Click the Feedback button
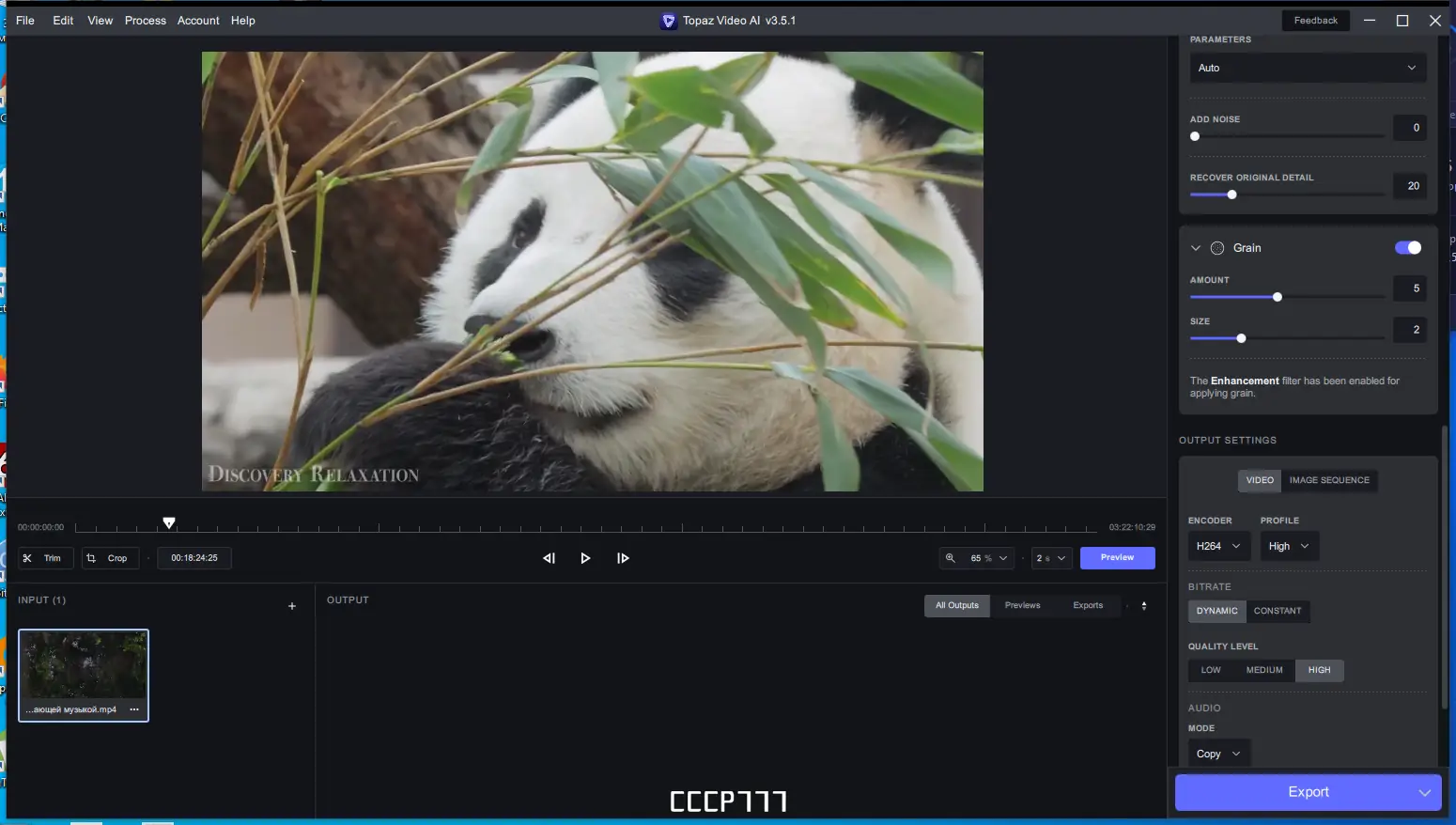 click(x=1315, y=21)
